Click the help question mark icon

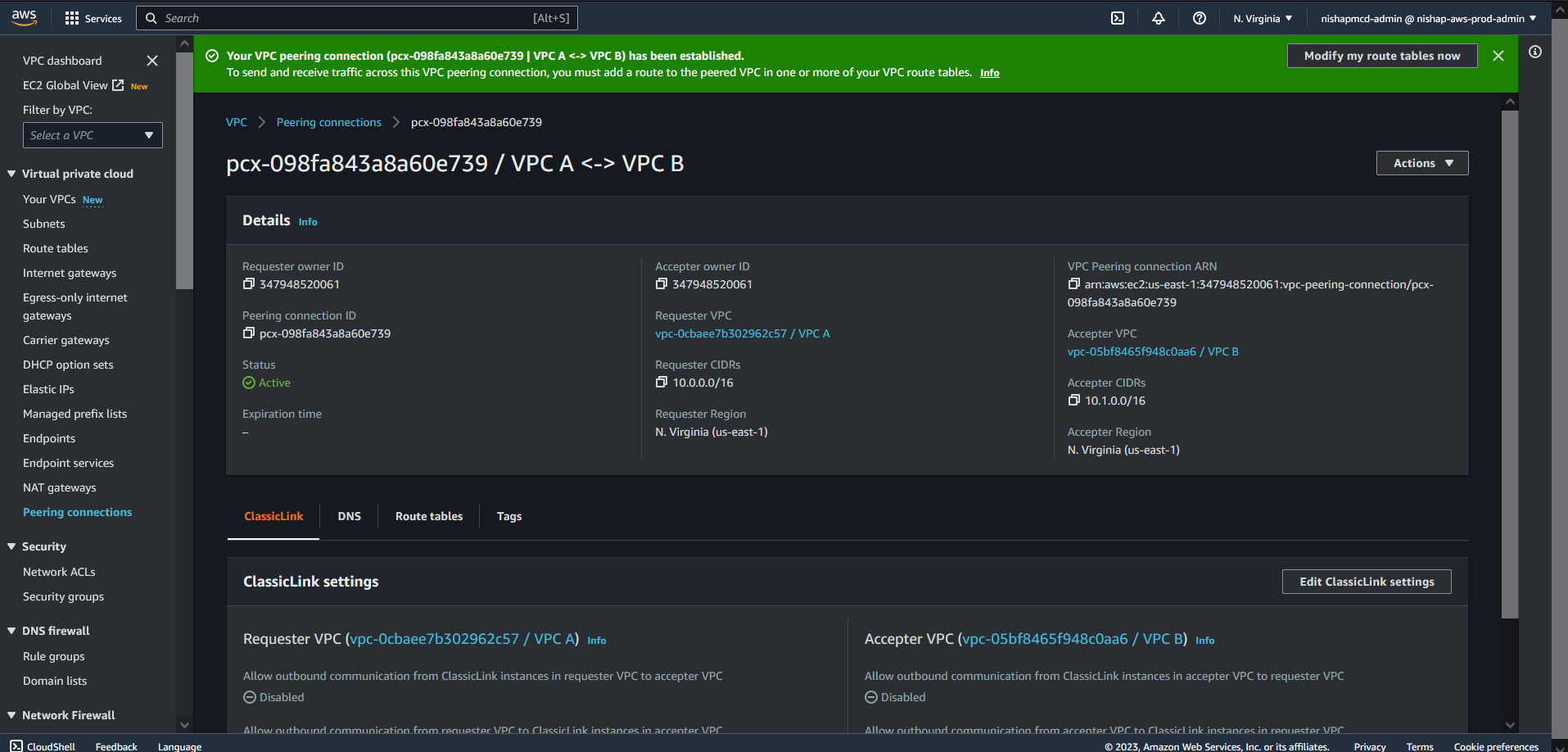(1200, 18)
